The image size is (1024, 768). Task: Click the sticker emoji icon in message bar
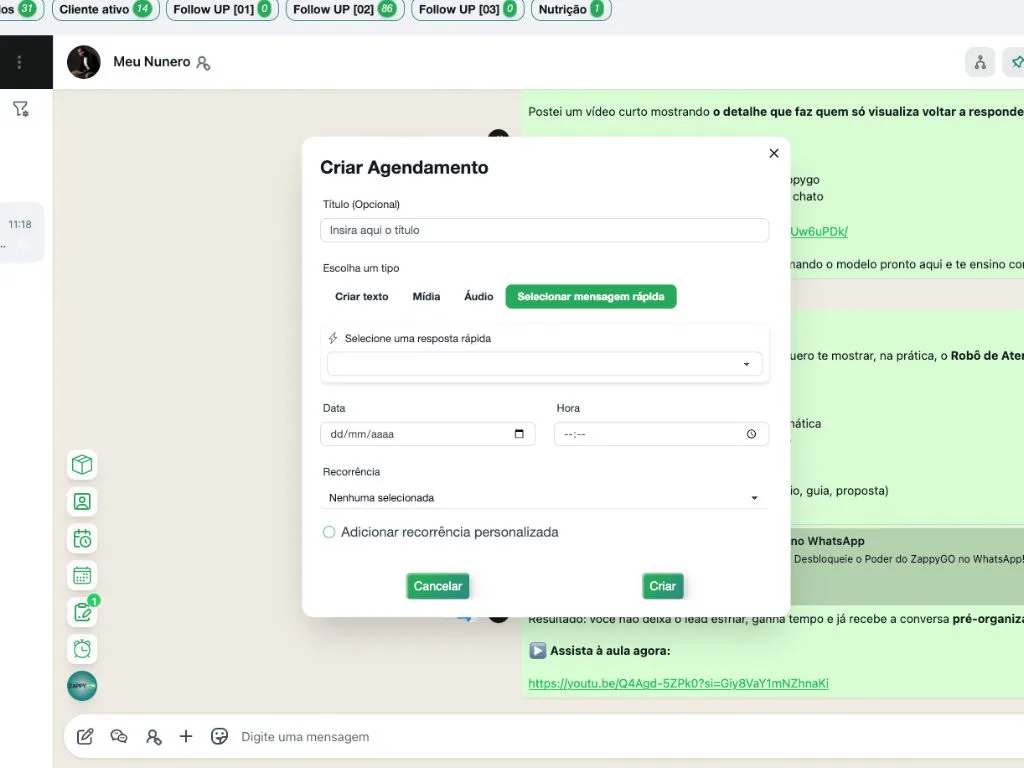pyautogui.click(x=220, y=736)
